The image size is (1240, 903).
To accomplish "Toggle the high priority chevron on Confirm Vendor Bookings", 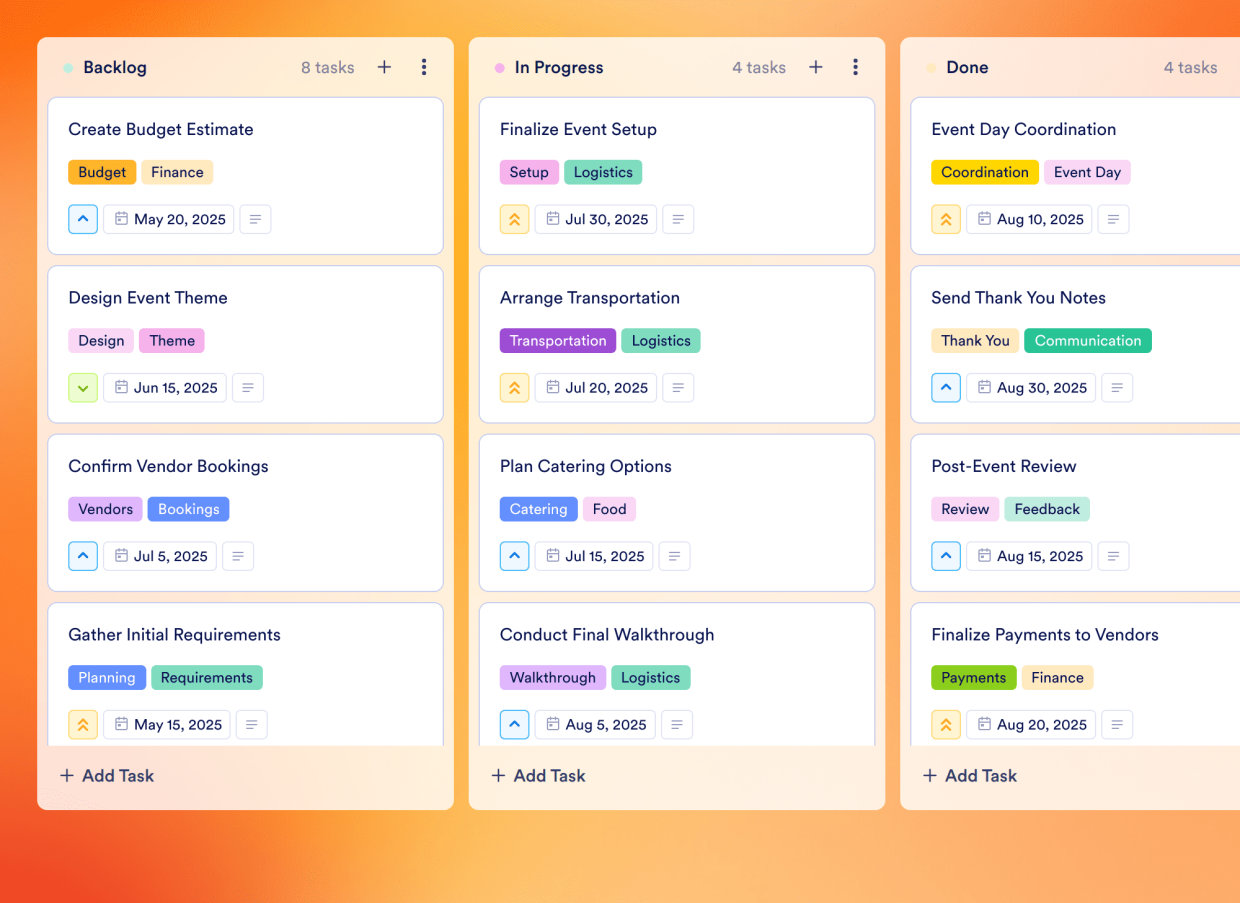I will 83,556.
